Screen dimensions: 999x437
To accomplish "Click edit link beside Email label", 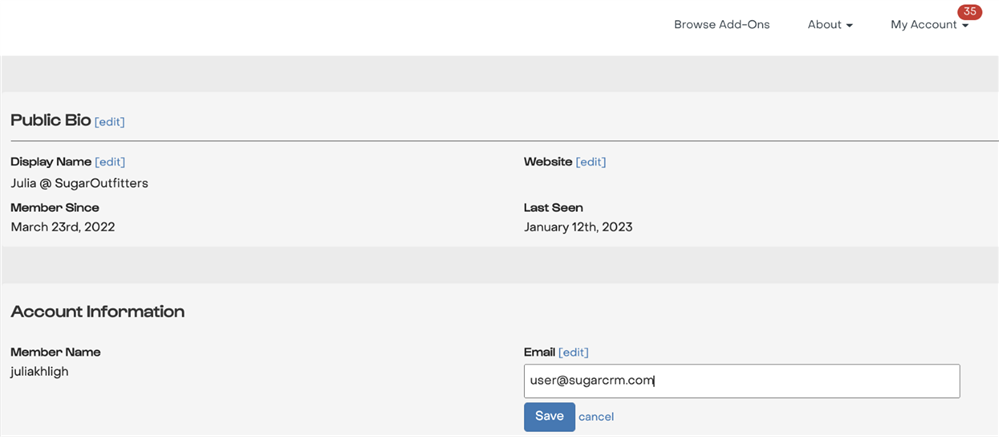I will point(573,352).
